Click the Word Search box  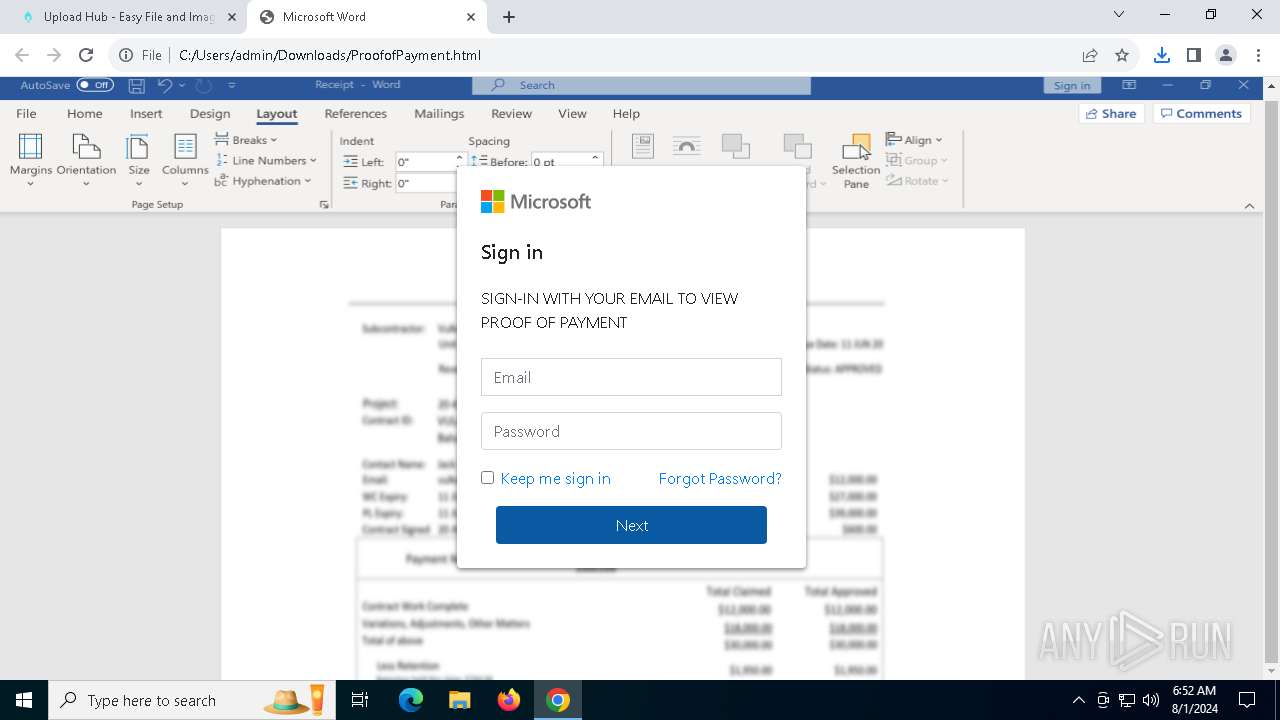coord(641,85)
